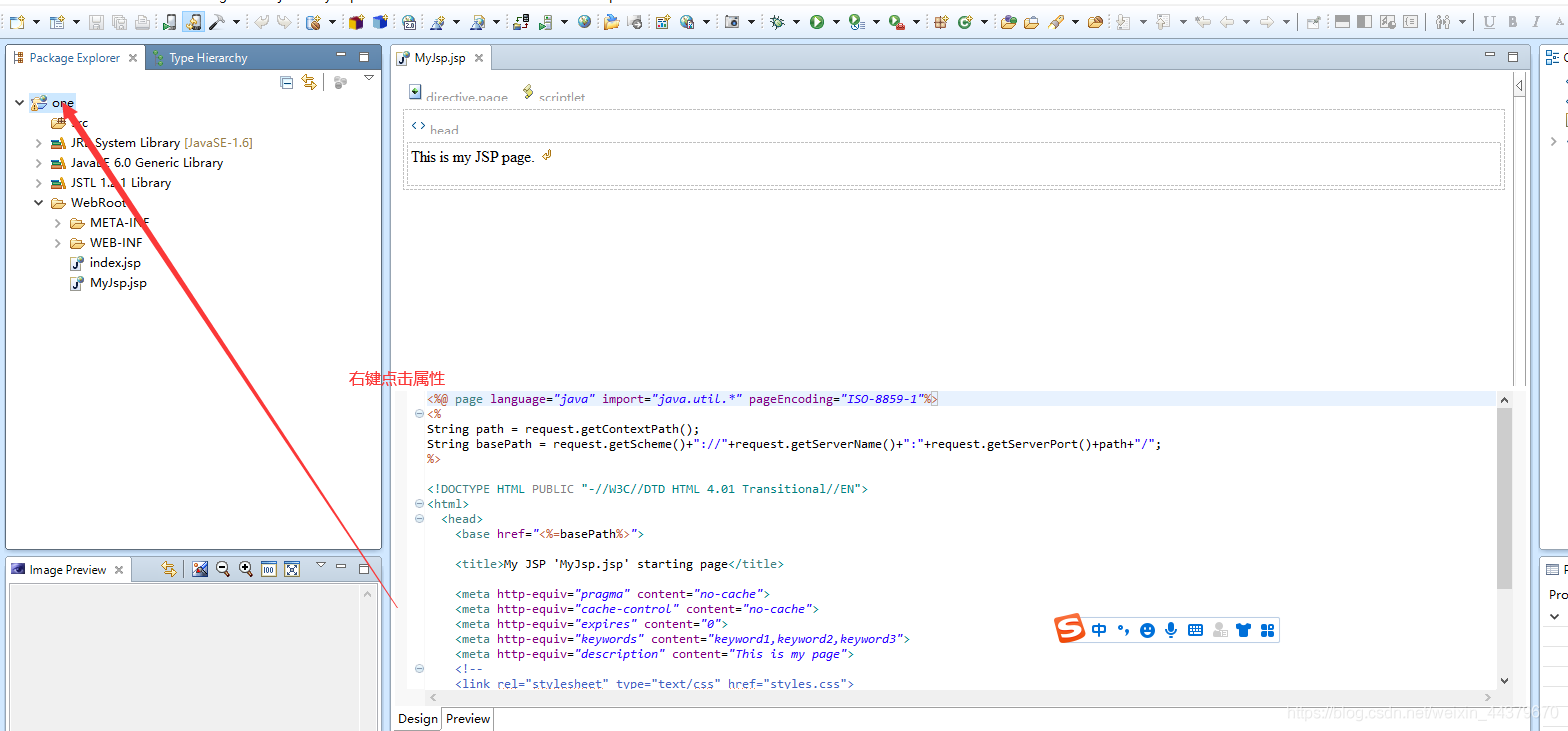1568x731 pixels.
Task: Collapse the 'one' project tree node
Action: pyautogui.click(x=19, y=103)
